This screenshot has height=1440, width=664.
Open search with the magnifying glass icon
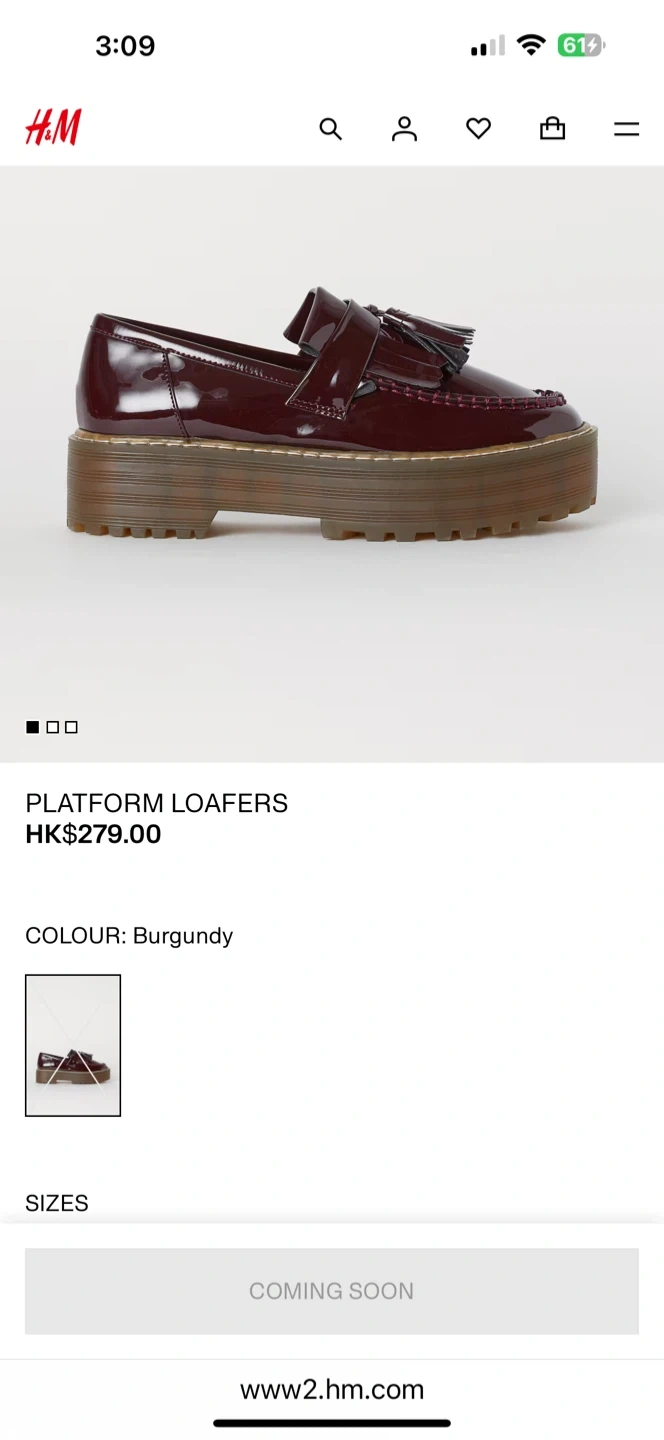click(x=330, y=128)
